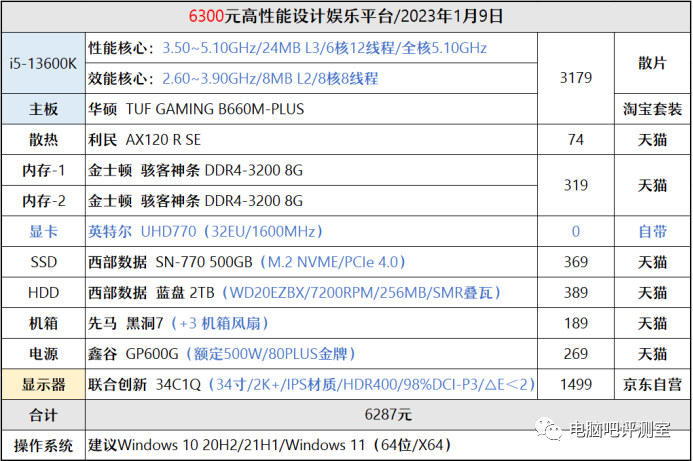Click the table title 6300元高性能设计娱乐平台
This screenshot has width=693, height=461.
[291, 16]
